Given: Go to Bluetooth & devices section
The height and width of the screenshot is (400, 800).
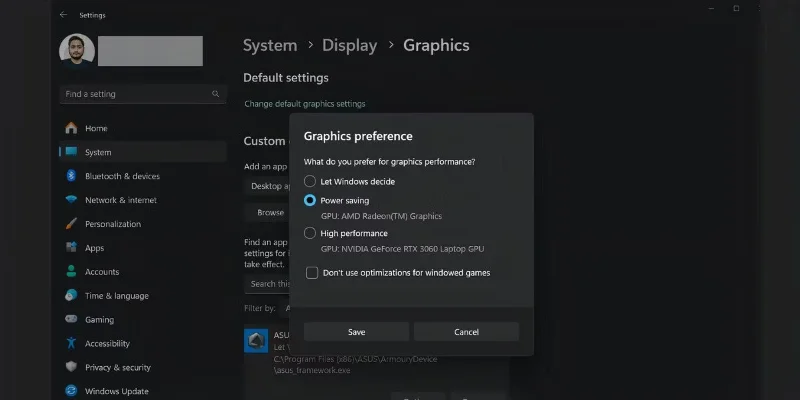Looking at the screenshot, I should [122, 176].
